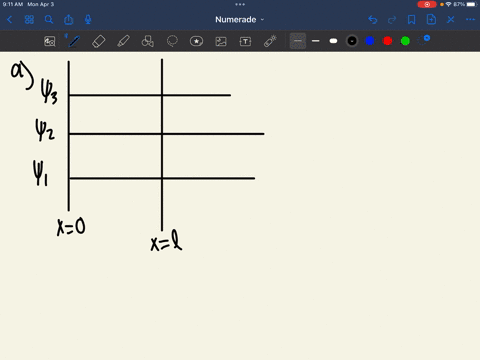Expand the Numerade title dropdown
The image size is (480, 360).
tap(240, 20)
